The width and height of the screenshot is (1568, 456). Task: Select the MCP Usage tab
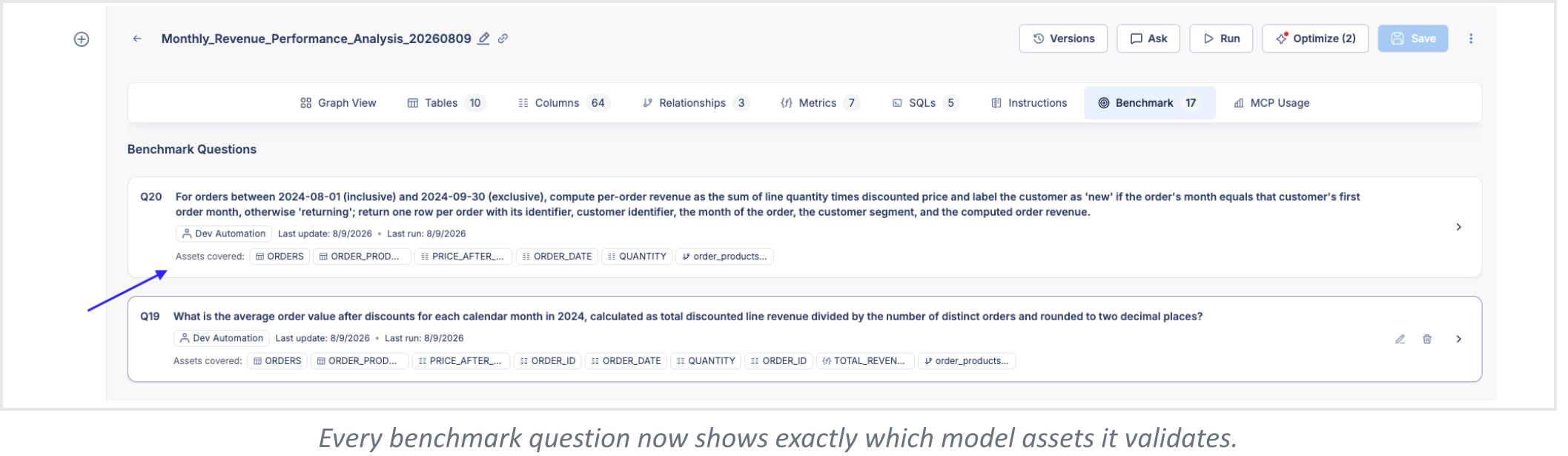[x=1271, y=103]
